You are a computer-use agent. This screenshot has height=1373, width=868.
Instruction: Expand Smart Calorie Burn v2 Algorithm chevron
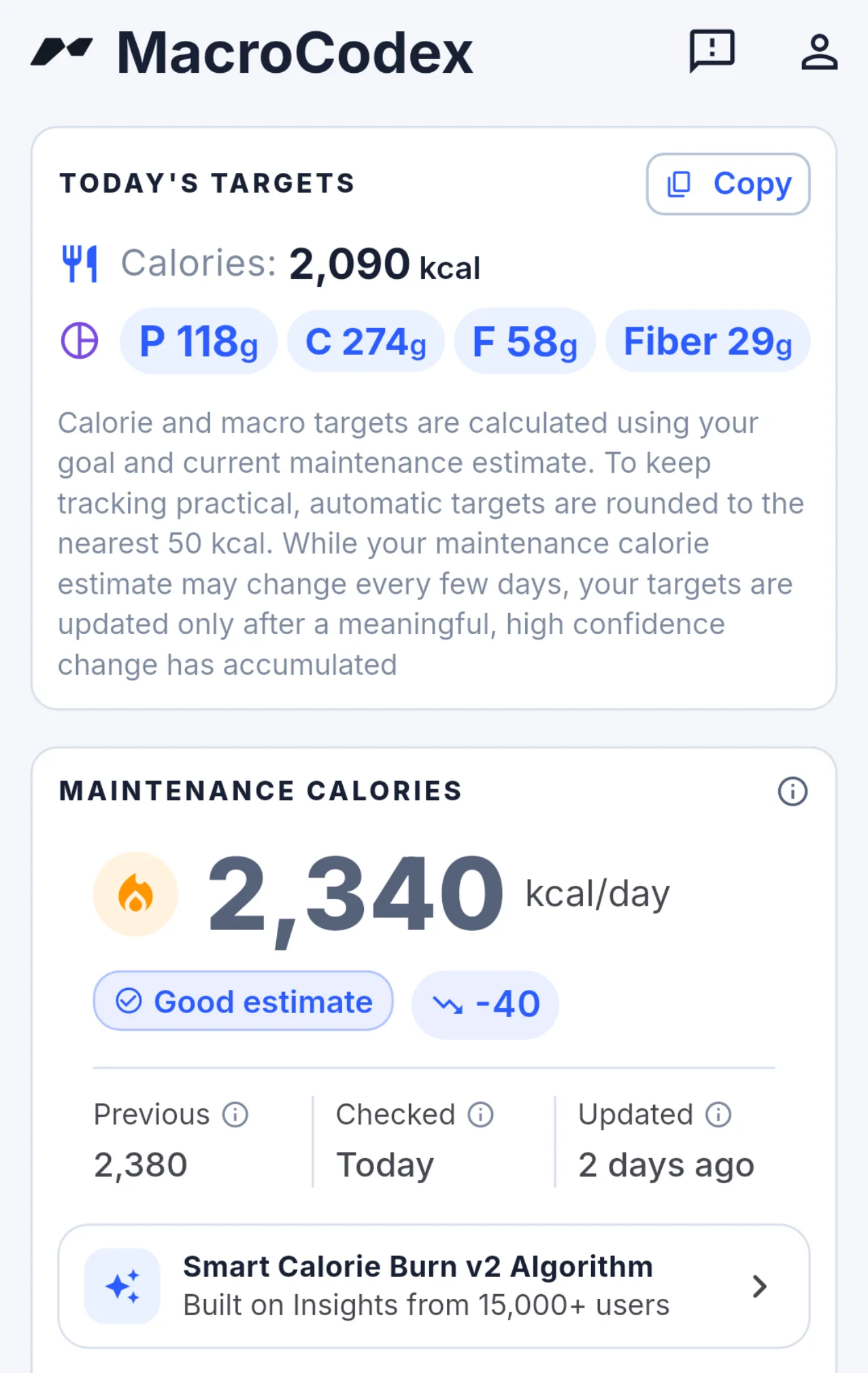tap(760, 1286)
